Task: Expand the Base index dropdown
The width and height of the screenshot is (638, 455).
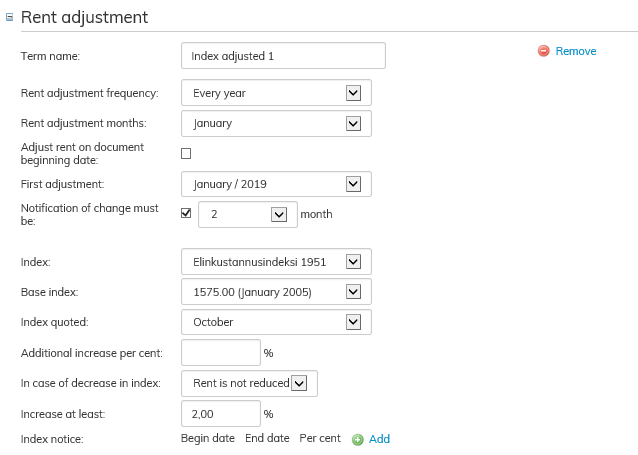Action: [352, 291]
